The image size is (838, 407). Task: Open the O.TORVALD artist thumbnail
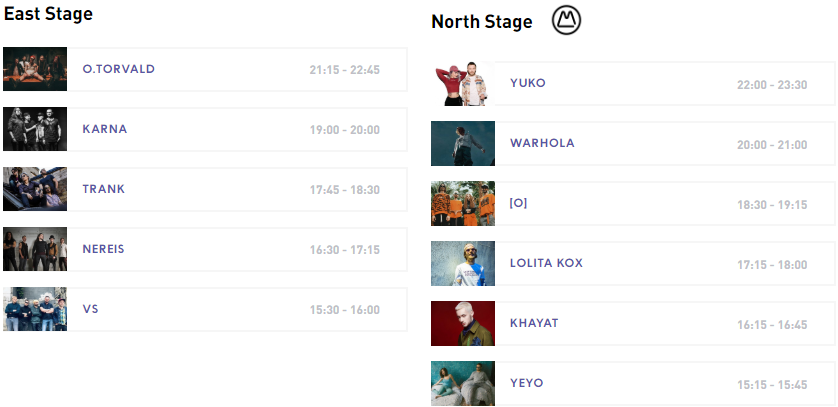(x=35, y=69)
